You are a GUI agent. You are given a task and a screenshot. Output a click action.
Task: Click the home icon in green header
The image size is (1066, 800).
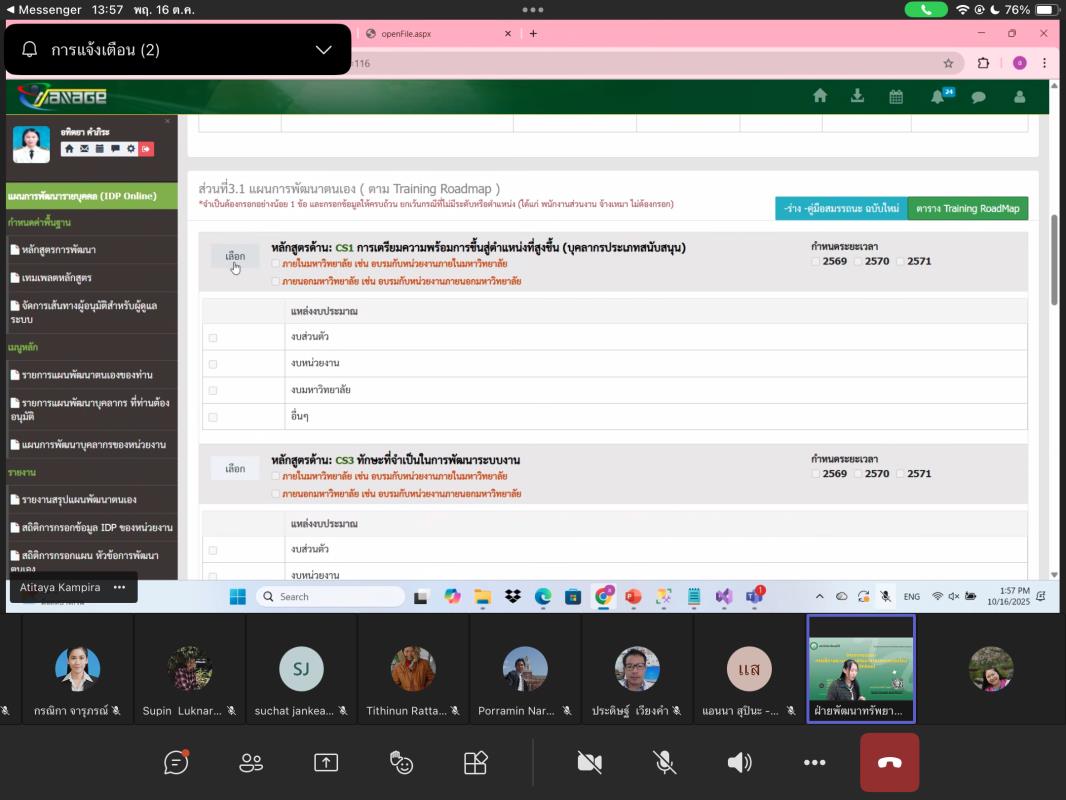(820, 97)
